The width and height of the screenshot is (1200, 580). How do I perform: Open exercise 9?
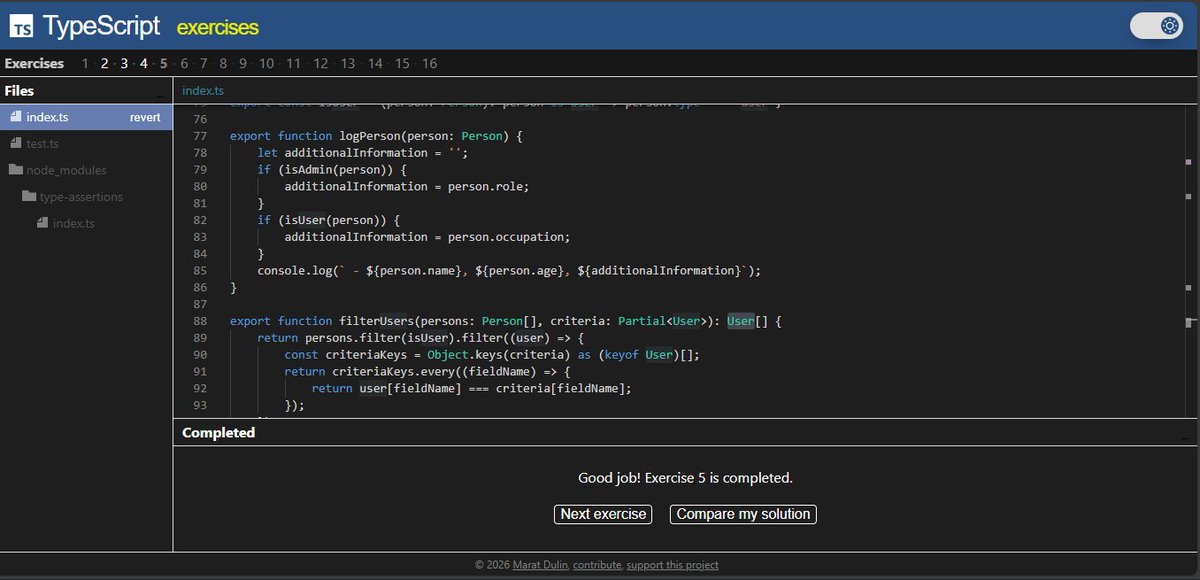point(243,64)
